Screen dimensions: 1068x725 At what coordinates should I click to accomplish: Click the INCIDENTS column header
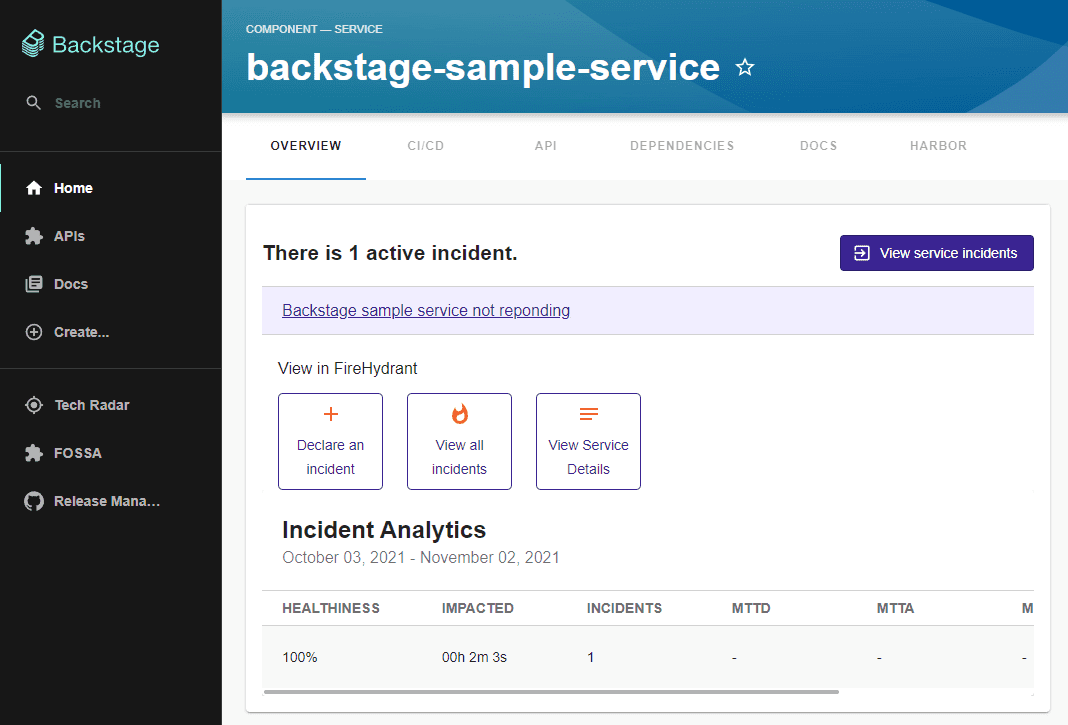(625, 608)
